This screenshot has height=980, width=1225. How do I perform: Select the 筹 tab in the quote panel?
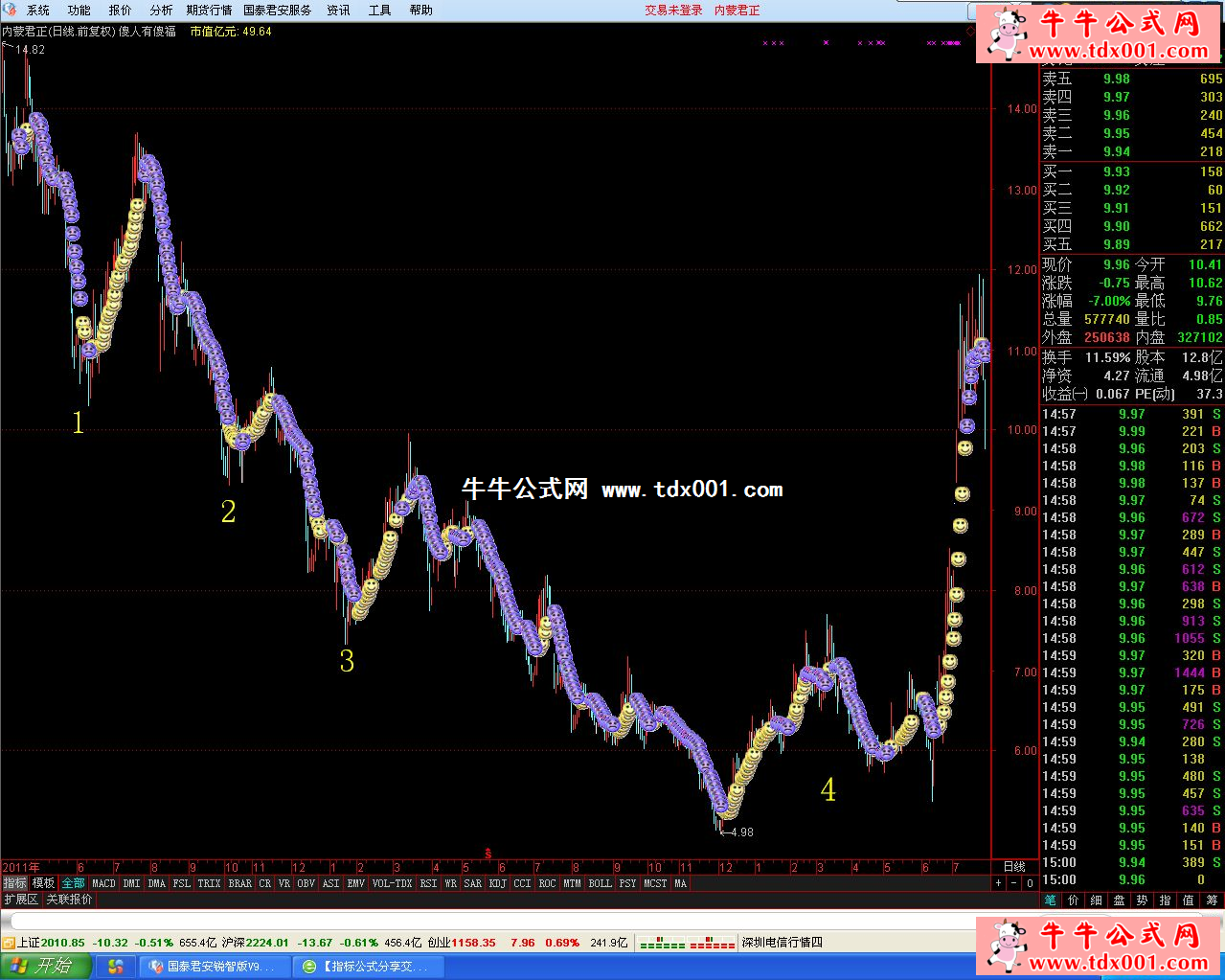pos(1212,900)
